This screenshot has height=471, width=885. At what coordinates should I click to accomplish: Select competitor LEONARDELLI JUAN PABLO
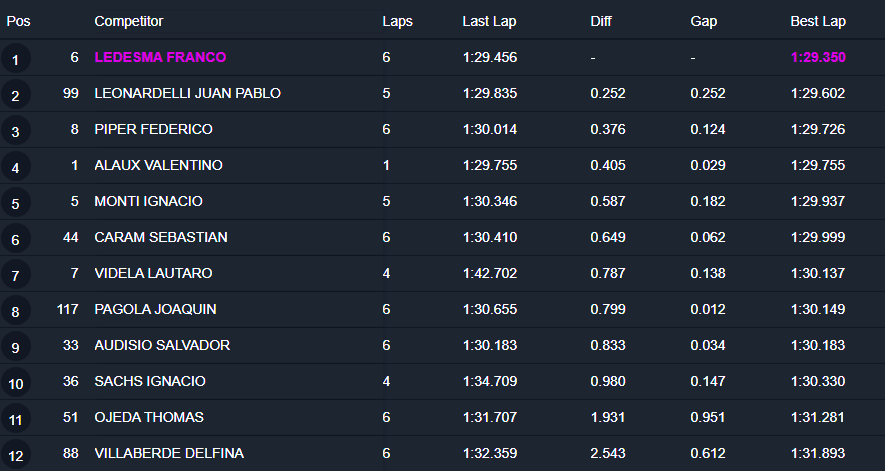coord(187,93)
